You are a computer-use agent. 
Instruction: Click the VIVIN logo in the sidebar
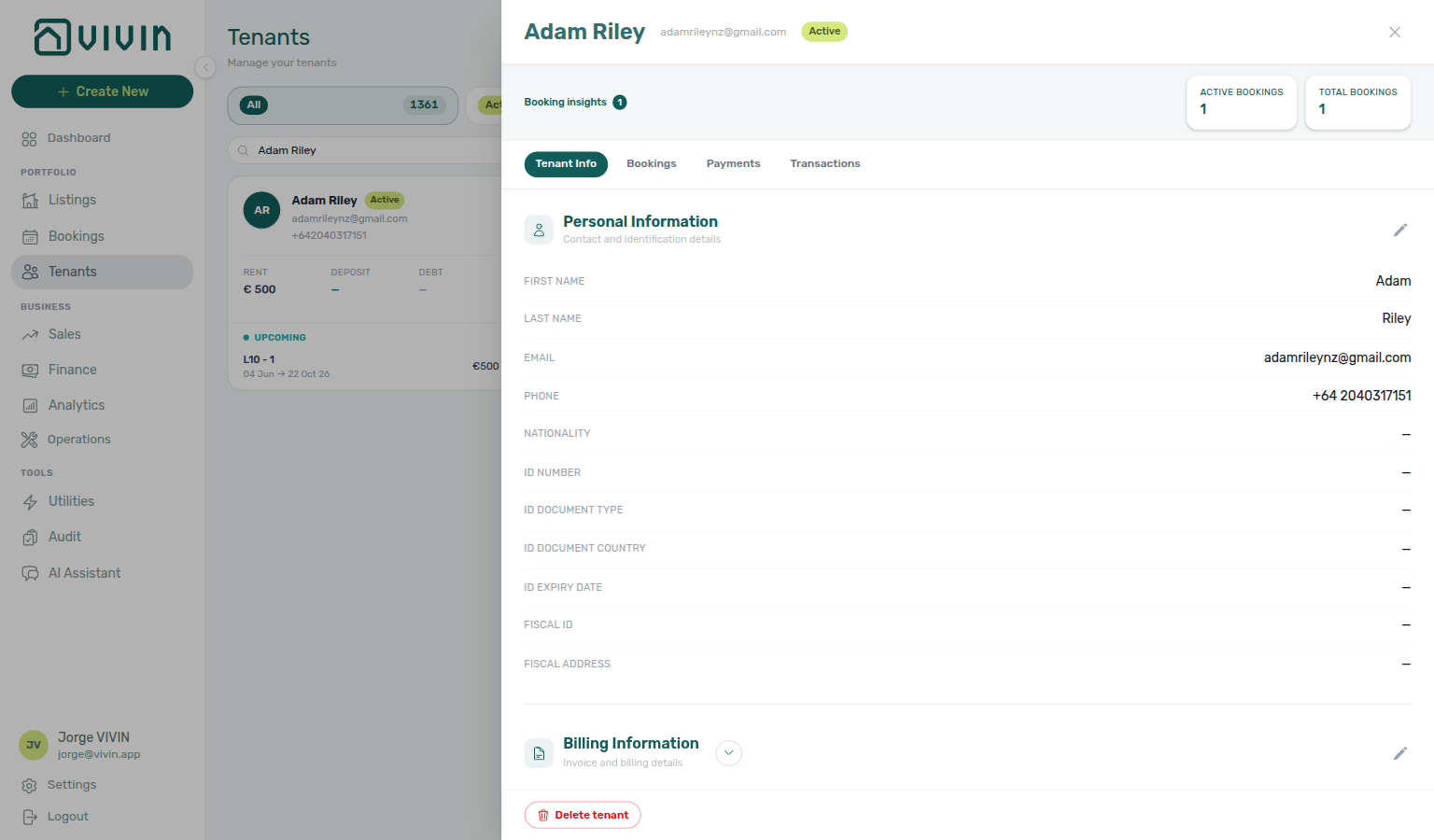[103, 37]
